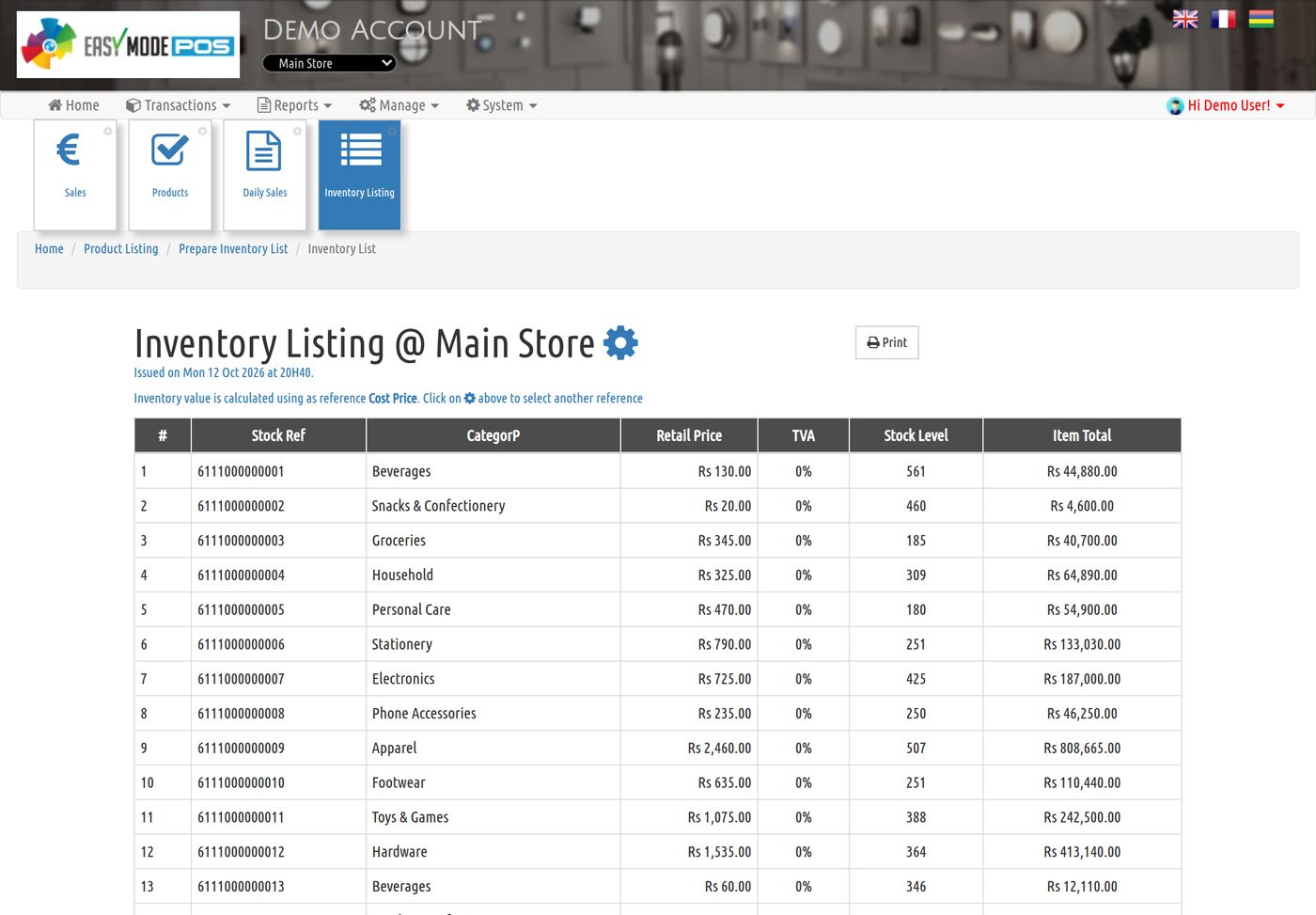1316x915 pixels.
Task: Print the inventory listing
Action: tap(886, 342)
